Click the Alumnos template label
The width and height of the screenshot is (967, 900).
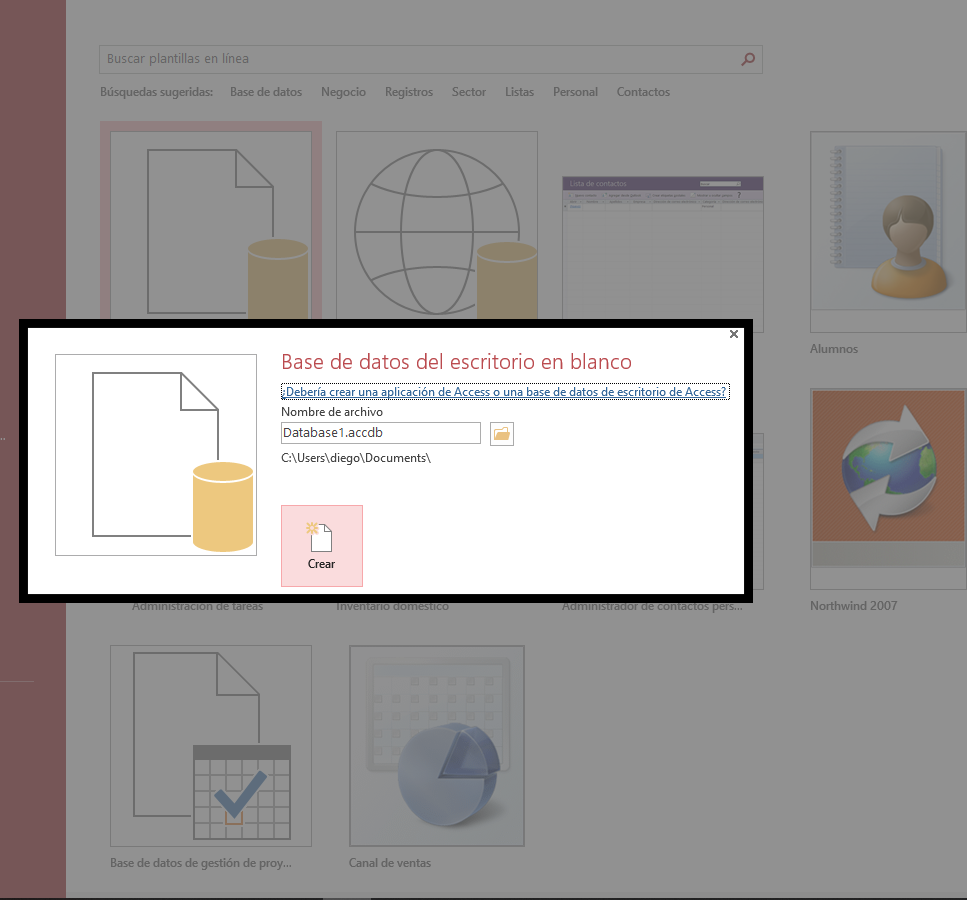834,349
